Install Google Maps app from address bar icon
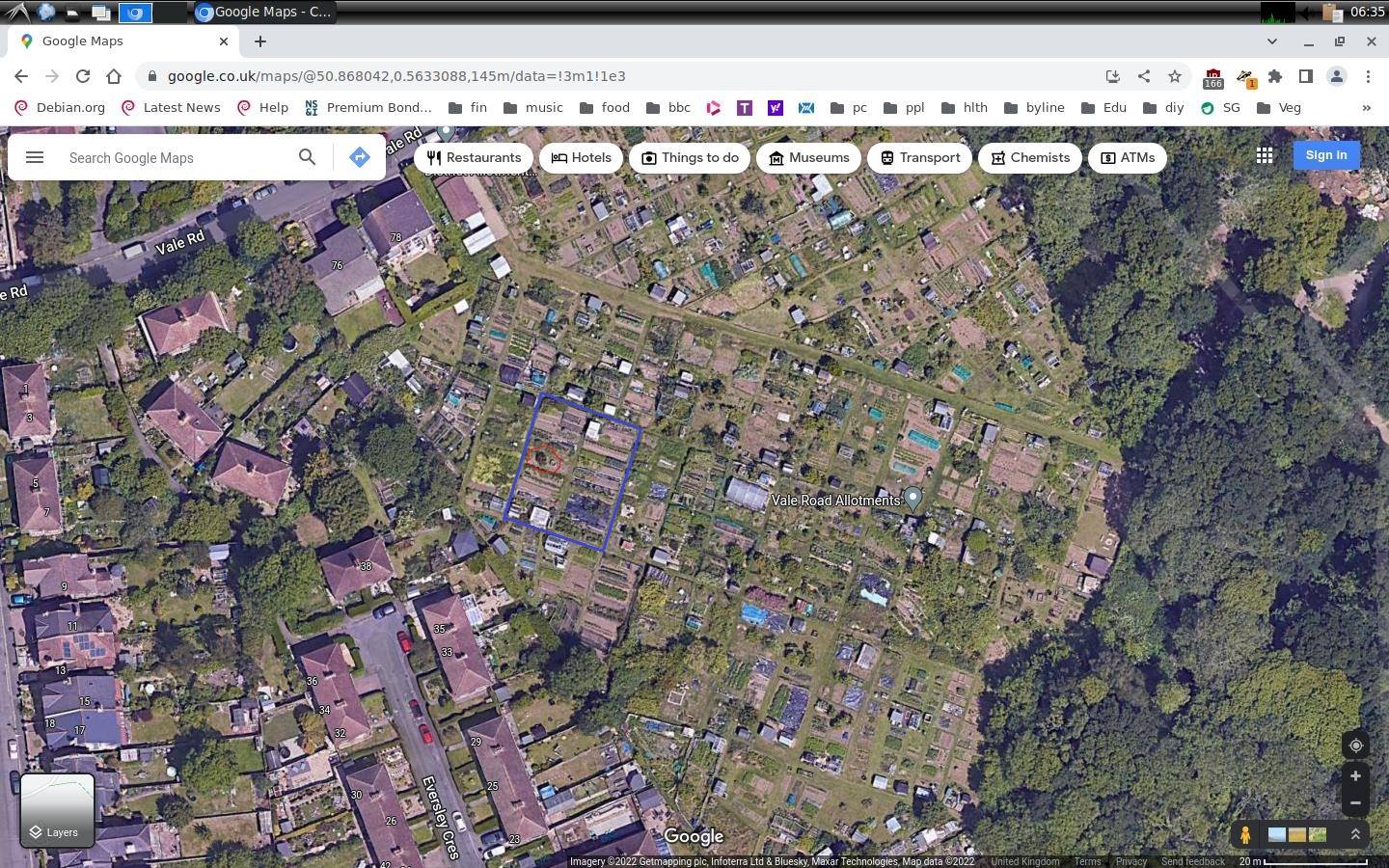 [1112, 76]
